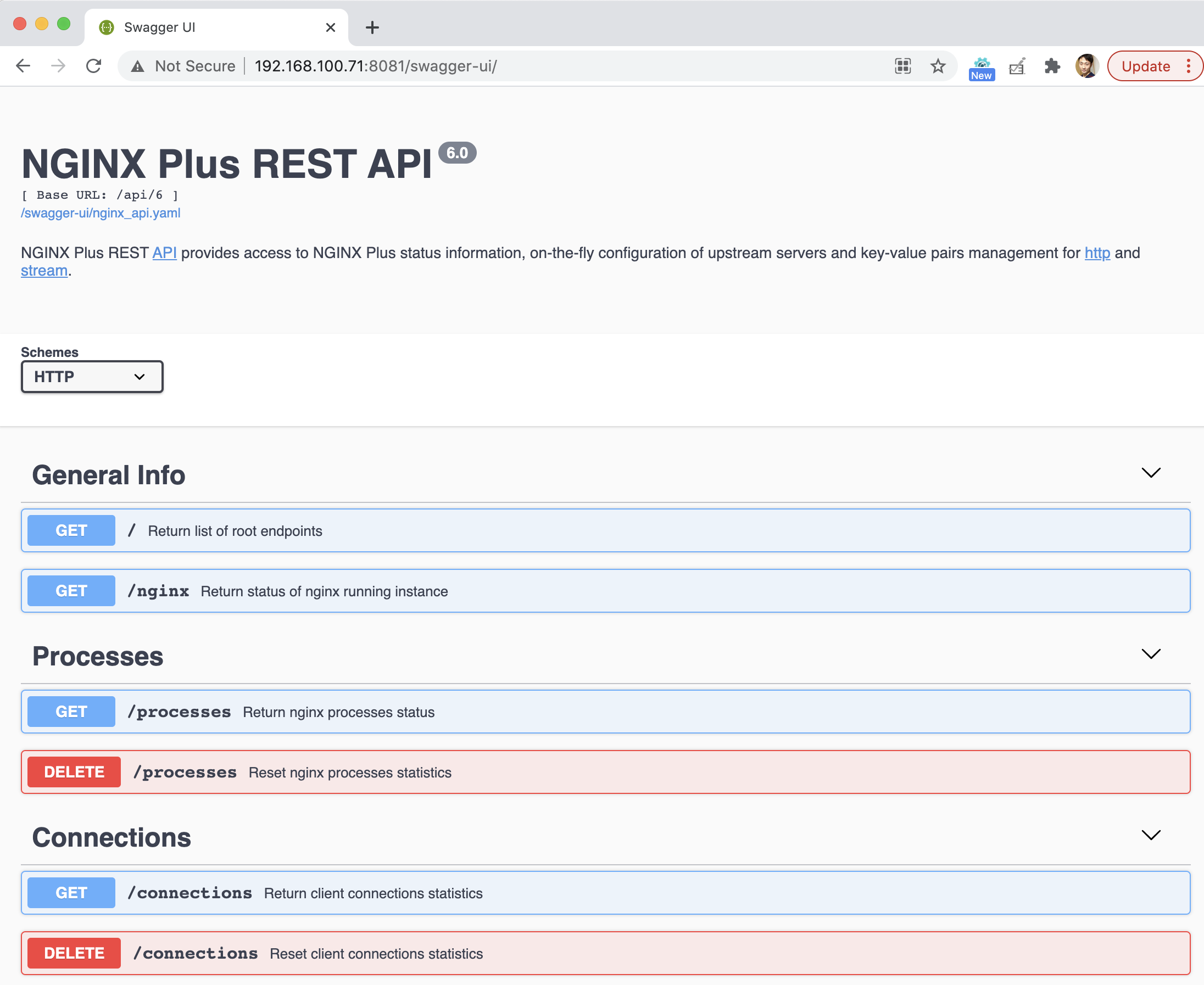
Task: Click the Update button in Chrome toolbar
Action: pos(1146,66)
